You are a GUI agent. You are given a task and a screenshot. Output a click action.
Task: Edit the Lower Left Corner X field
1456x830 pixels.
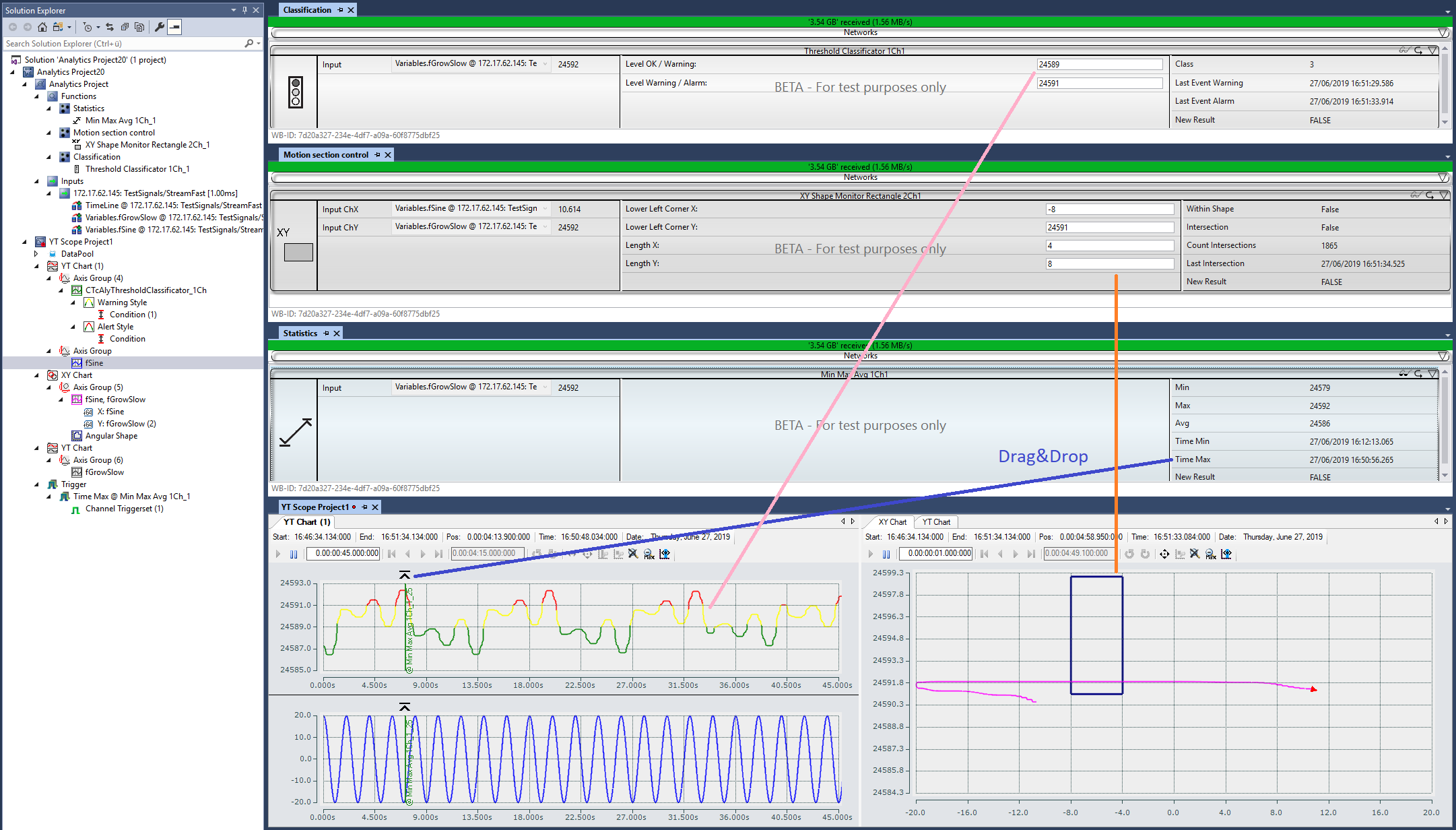1110,210
